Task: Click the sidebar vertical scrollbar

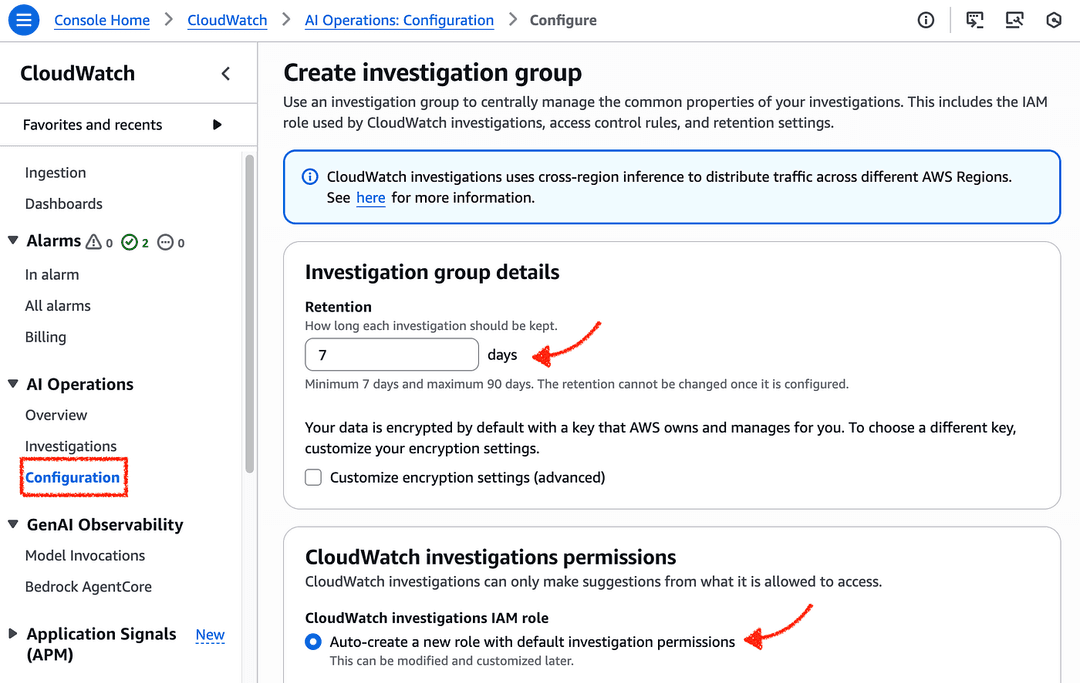Action: click(x=249, y=314)
